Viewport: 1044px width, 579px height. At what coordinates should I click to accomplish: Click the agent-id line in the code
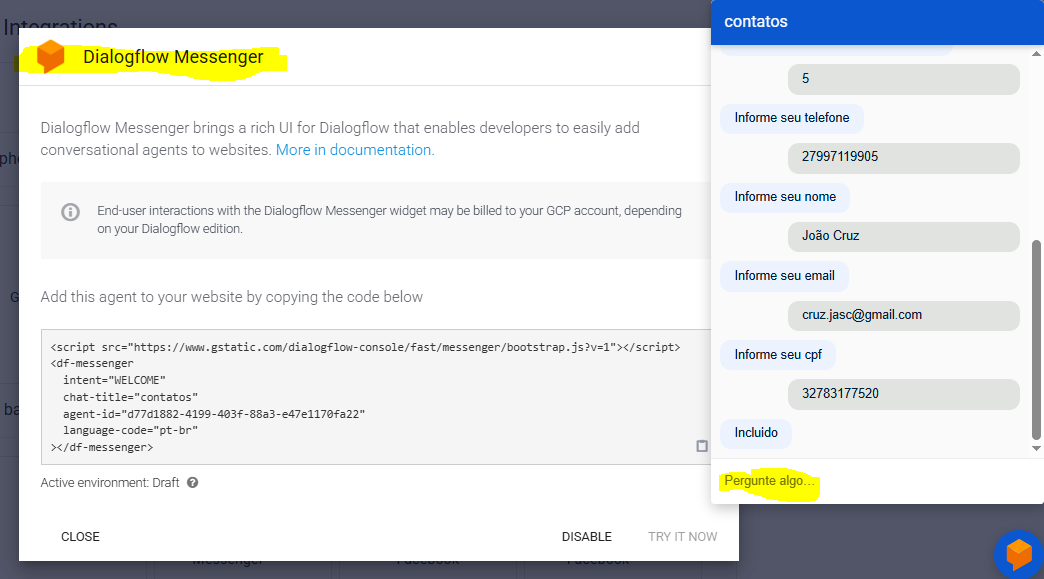pos(214,414)
